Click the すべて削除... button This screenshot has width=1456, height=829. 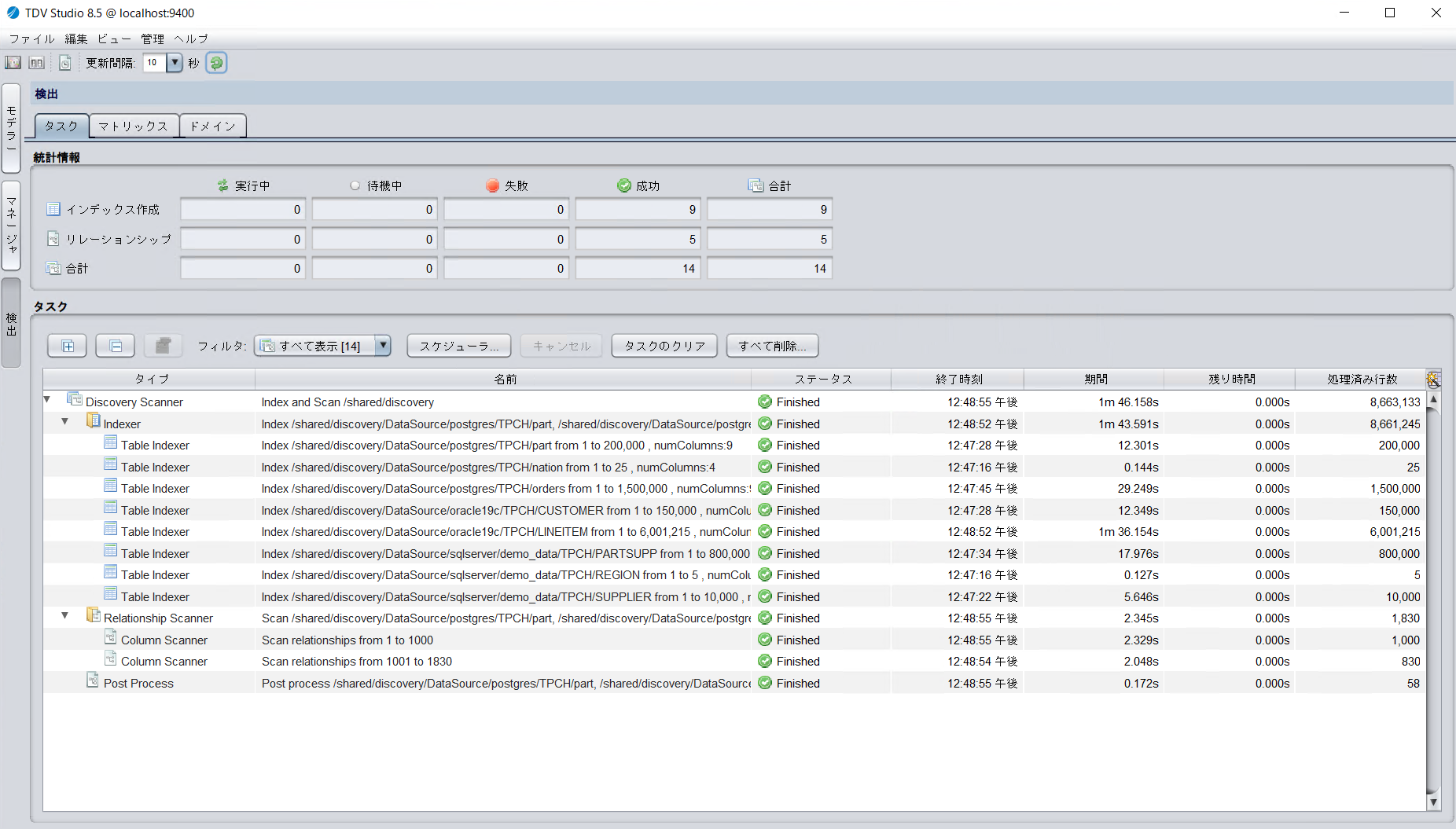[772, 346]
